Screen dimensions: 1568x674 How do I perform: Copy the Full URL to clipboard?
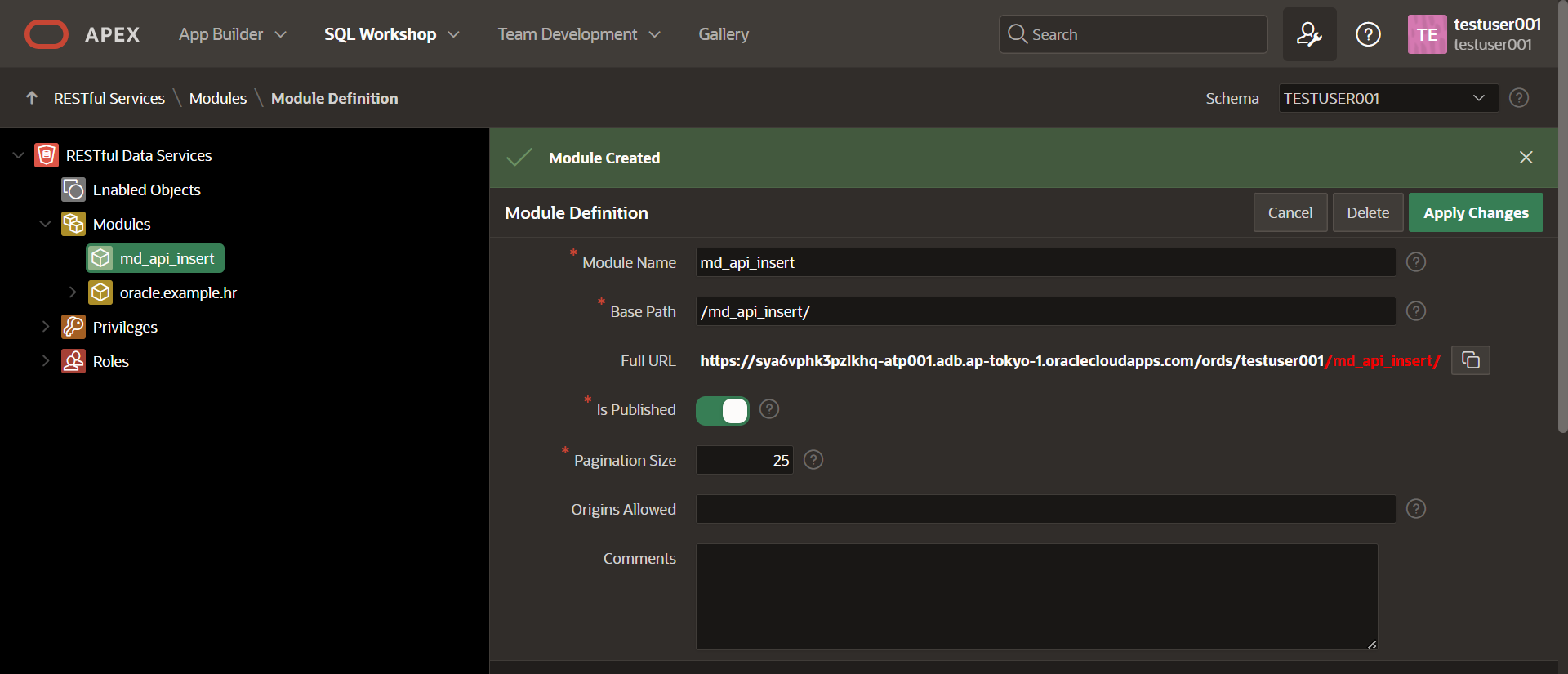click(1470, 360)
